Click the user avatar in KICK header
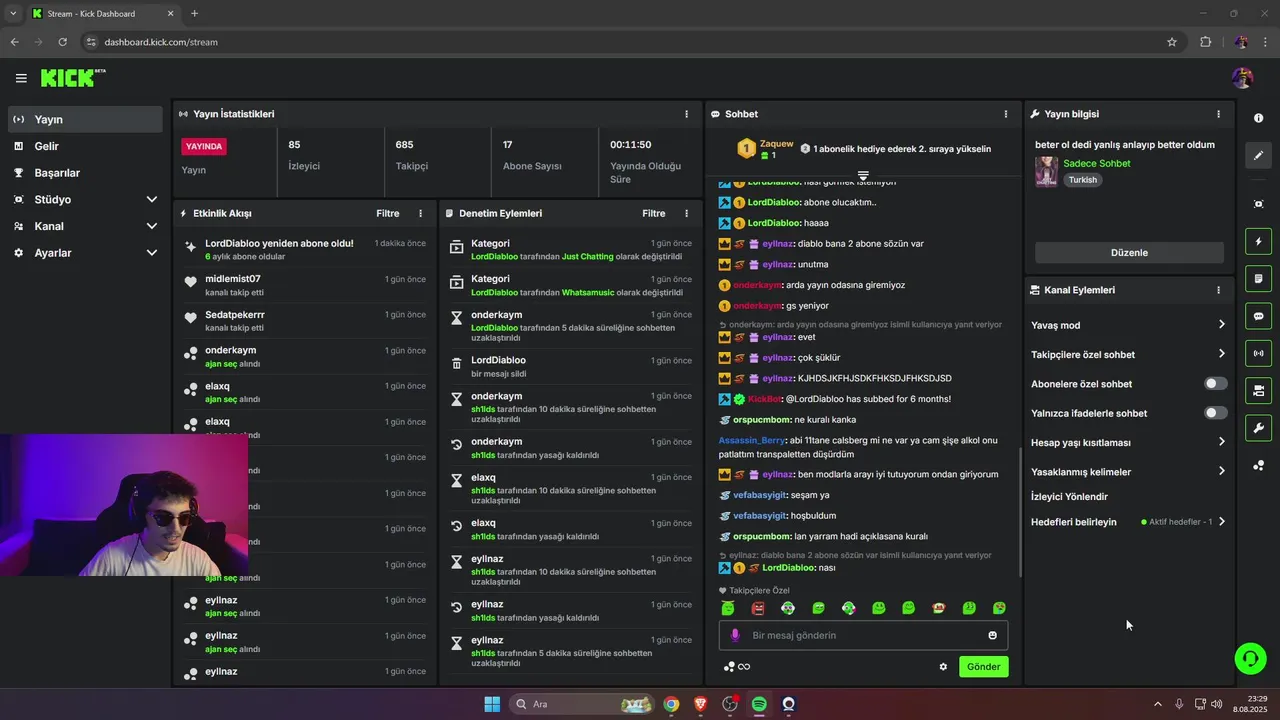This screenshot has height=720, width=1280. pos(1243,78)
